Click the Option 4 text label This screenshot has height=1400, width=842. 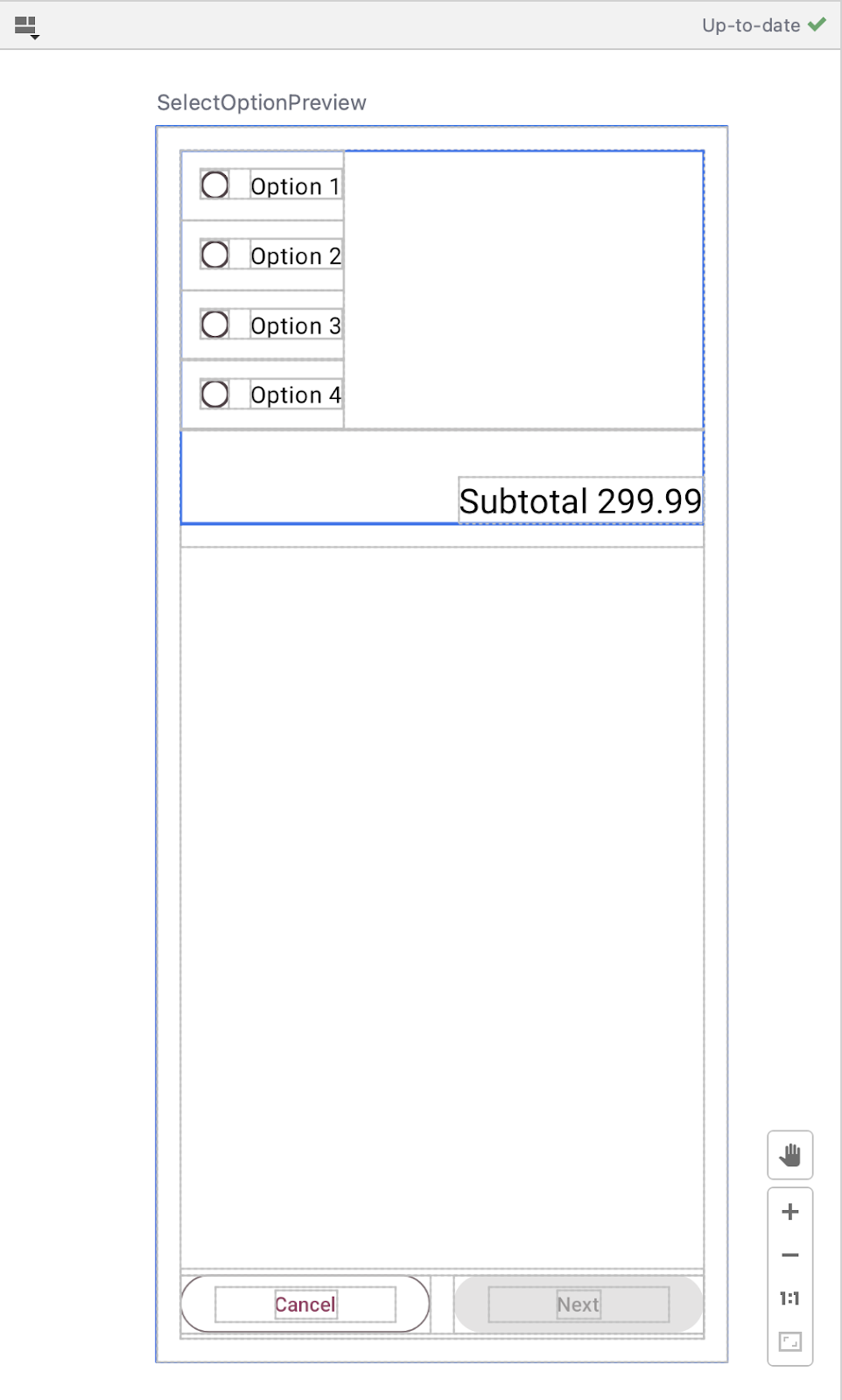(295, 395)
